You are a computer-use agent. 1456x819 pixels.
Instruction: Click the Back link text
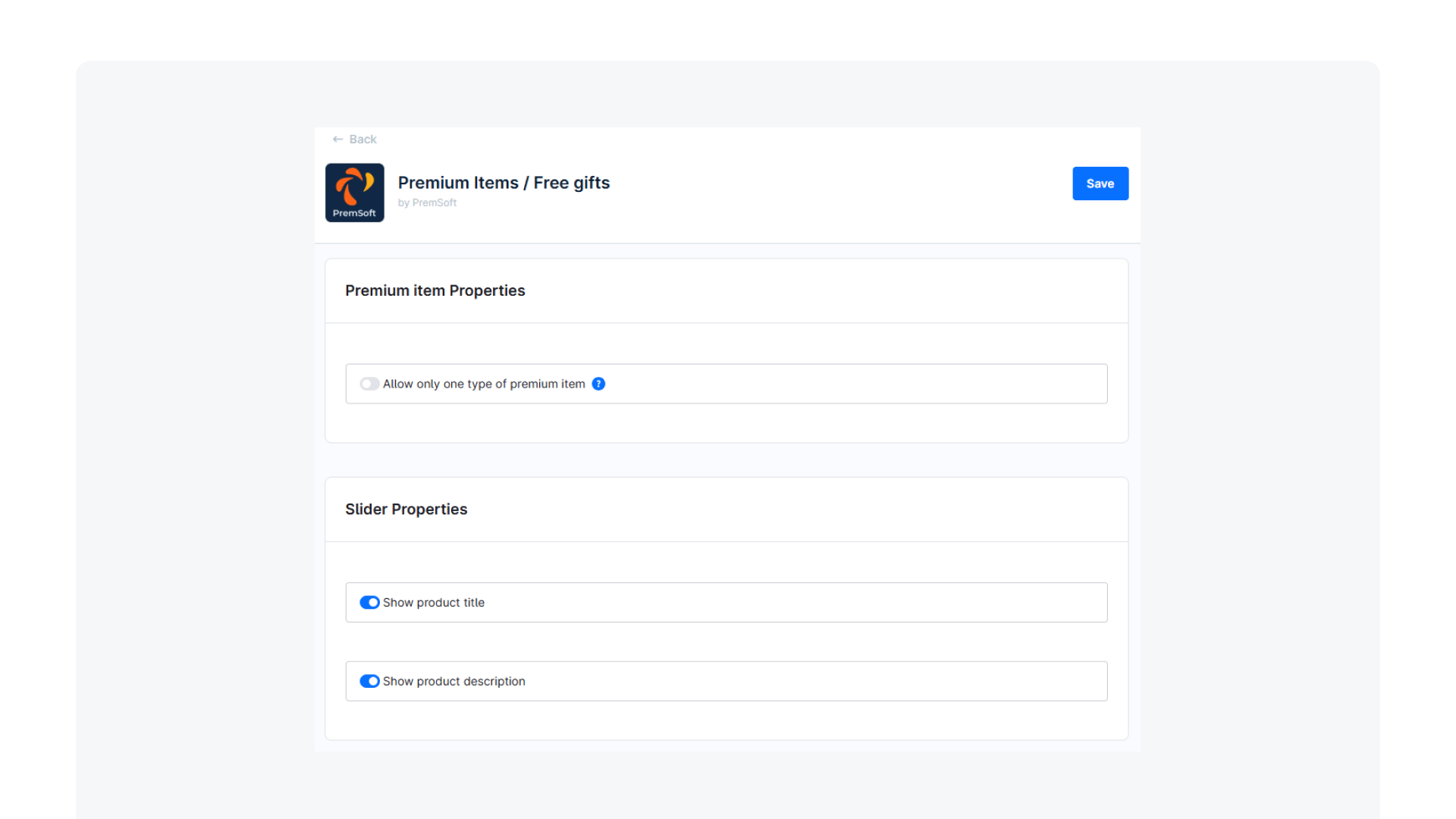pyautogui.click(x=362, y=140)
